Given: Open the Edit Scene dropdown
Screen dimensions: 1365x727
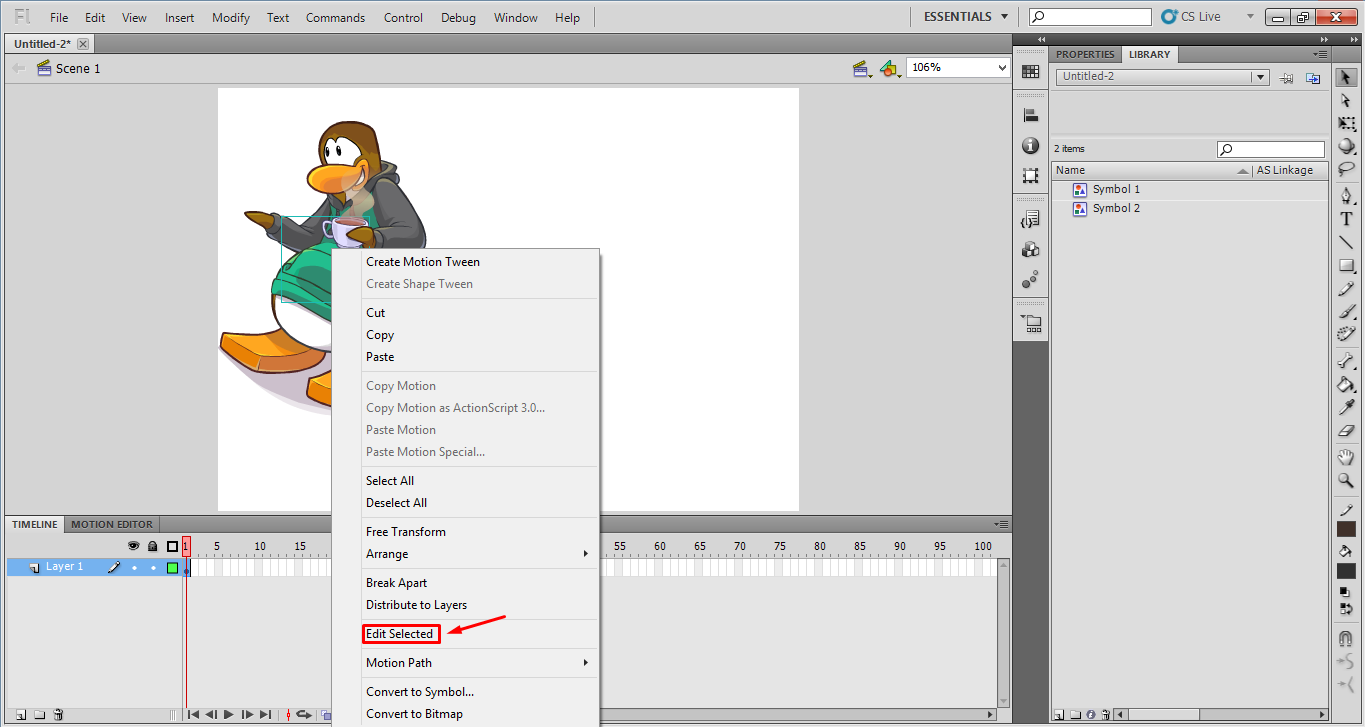Looking at the screenshot, I should pos(862,68).
